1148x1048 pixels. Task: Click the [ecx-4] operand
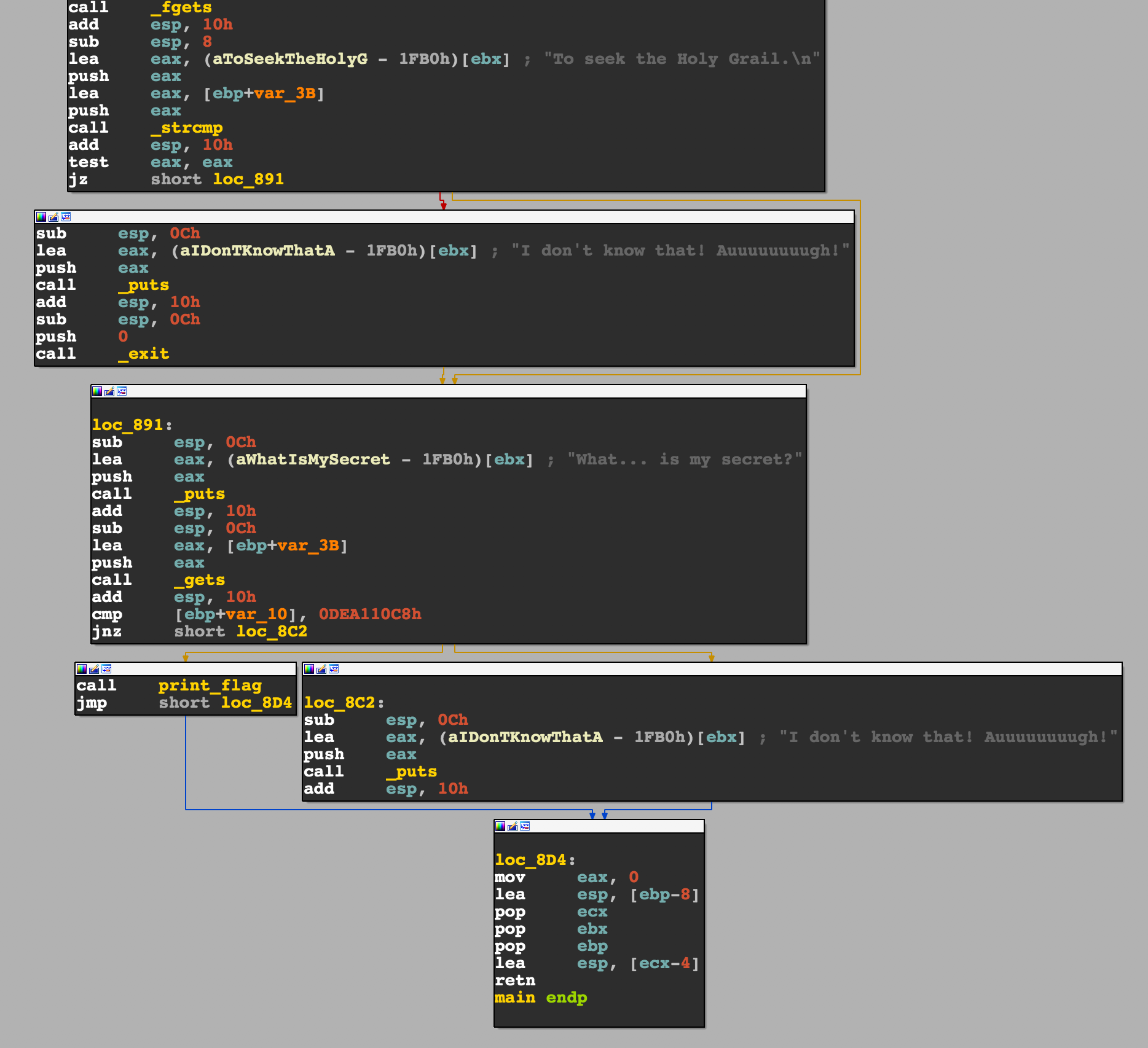(x=664, y=963)
